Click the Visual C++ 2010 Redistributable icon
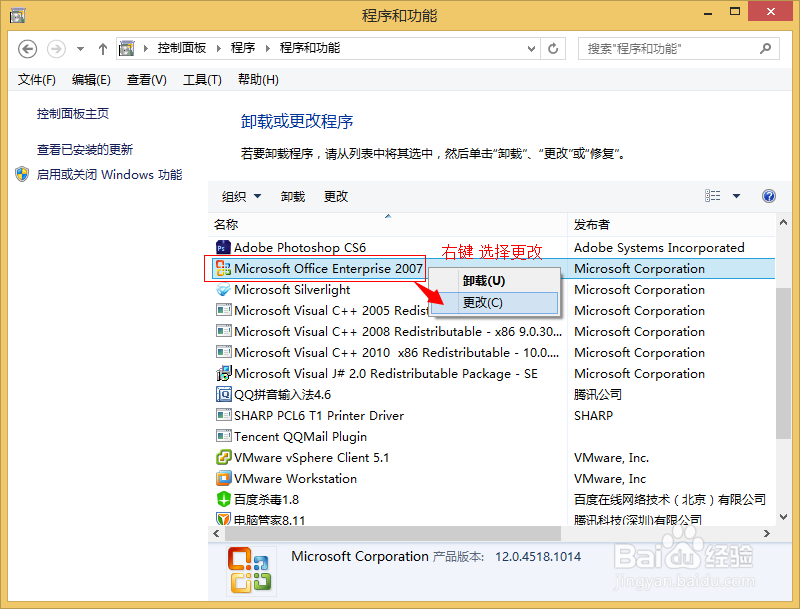This screenshot has height=609, width=800. pyautogui.click(x=223, y=352)
